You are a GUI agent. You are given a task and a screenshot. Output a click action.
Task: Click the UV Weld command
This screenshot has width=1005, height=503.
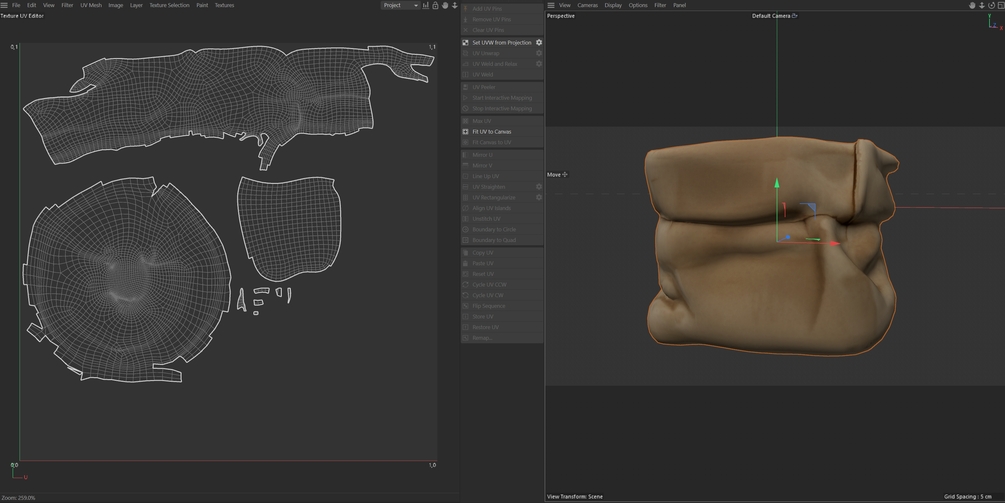[502, 74]
